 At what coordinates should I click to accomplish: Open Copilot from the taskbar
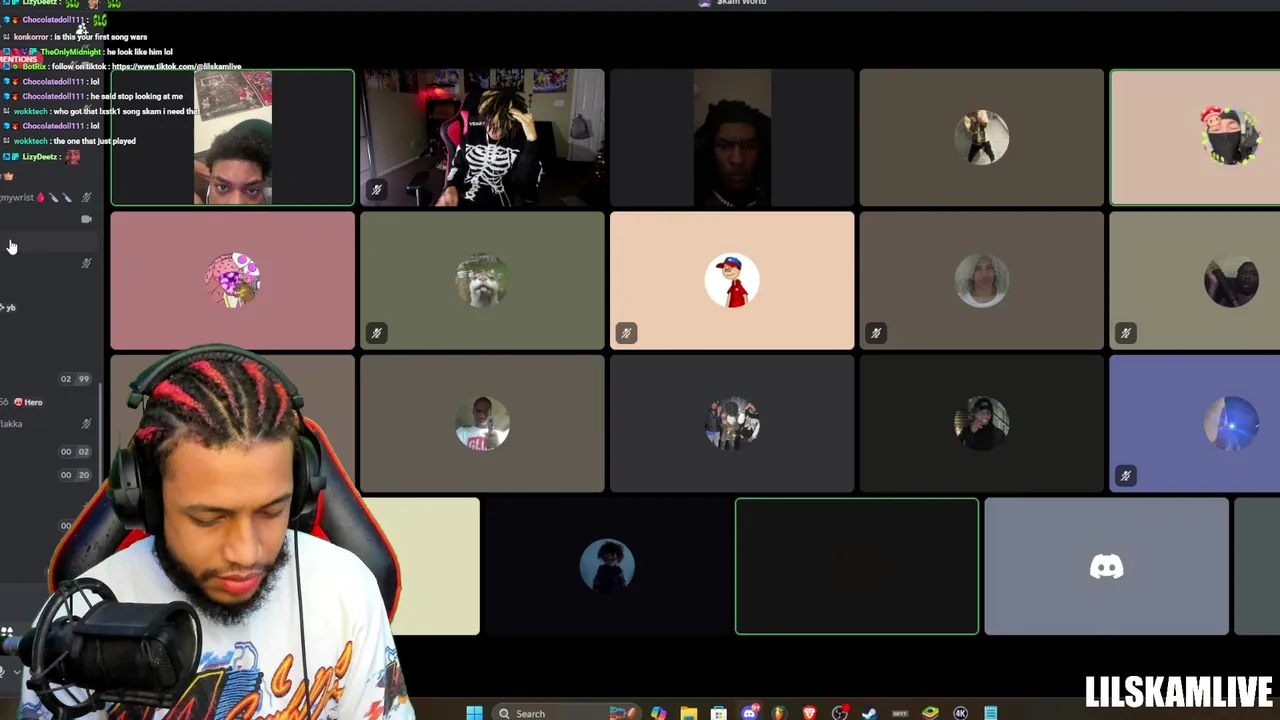(659, 713)
